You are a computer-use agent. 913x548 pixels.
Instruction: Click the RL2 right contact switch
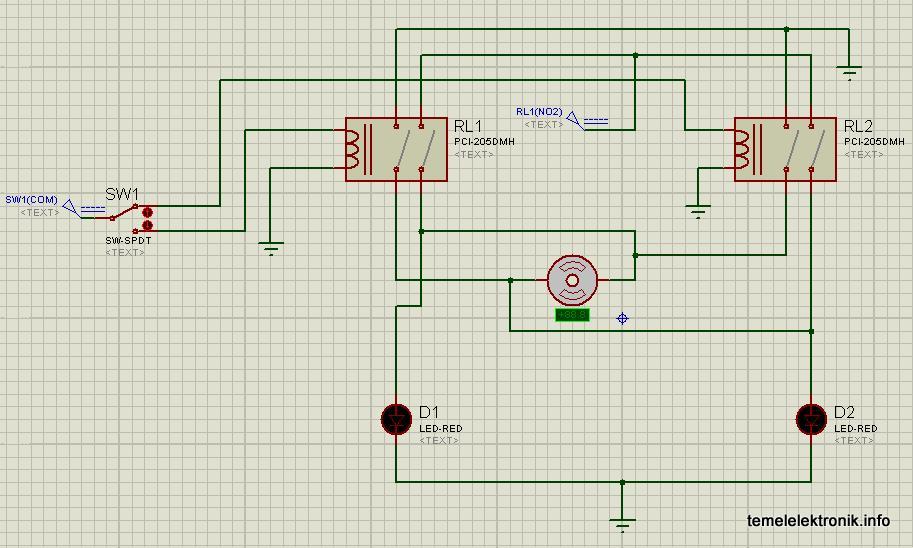tap(817, 147)
